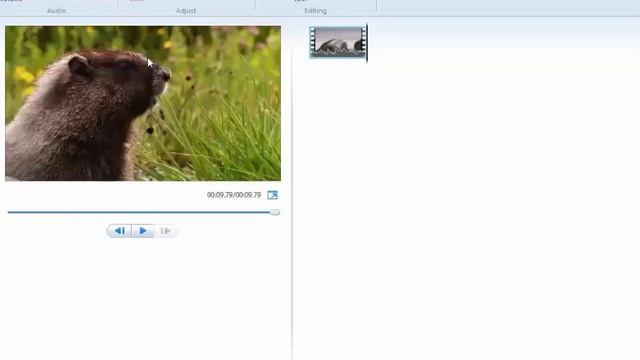This screenshot has height=360, width=640.
Task: Open full-screen preview icon
Action: pyautogui.click(x=272, y=195)
